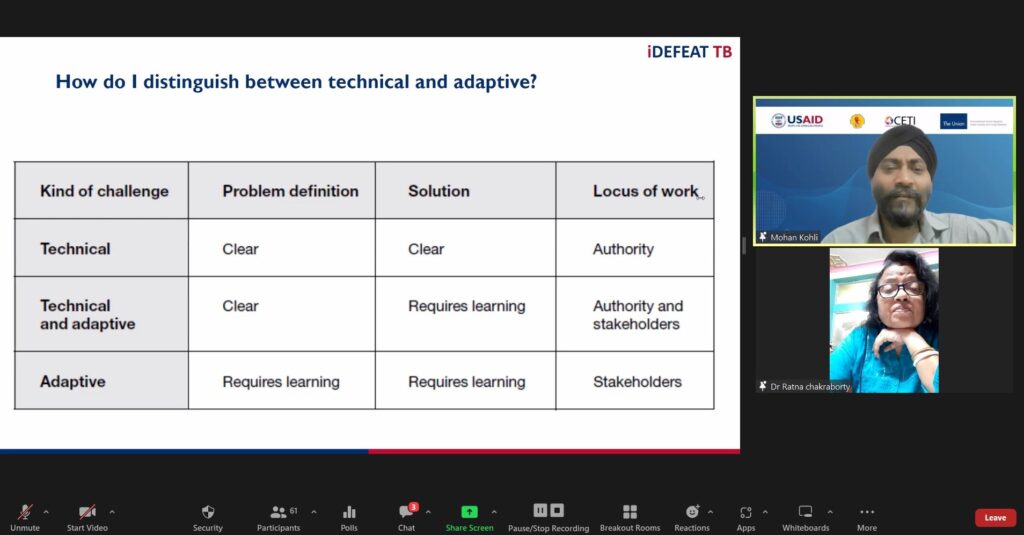Click the green Share Screen icon
Screen dimensions: 1024x535
(469, 511)
